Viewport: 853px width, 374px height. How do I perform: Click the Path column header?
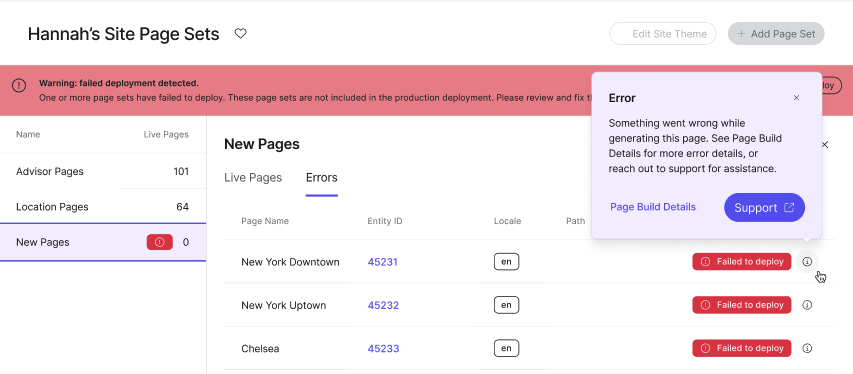pyautogui.click(x=576, y=221)
